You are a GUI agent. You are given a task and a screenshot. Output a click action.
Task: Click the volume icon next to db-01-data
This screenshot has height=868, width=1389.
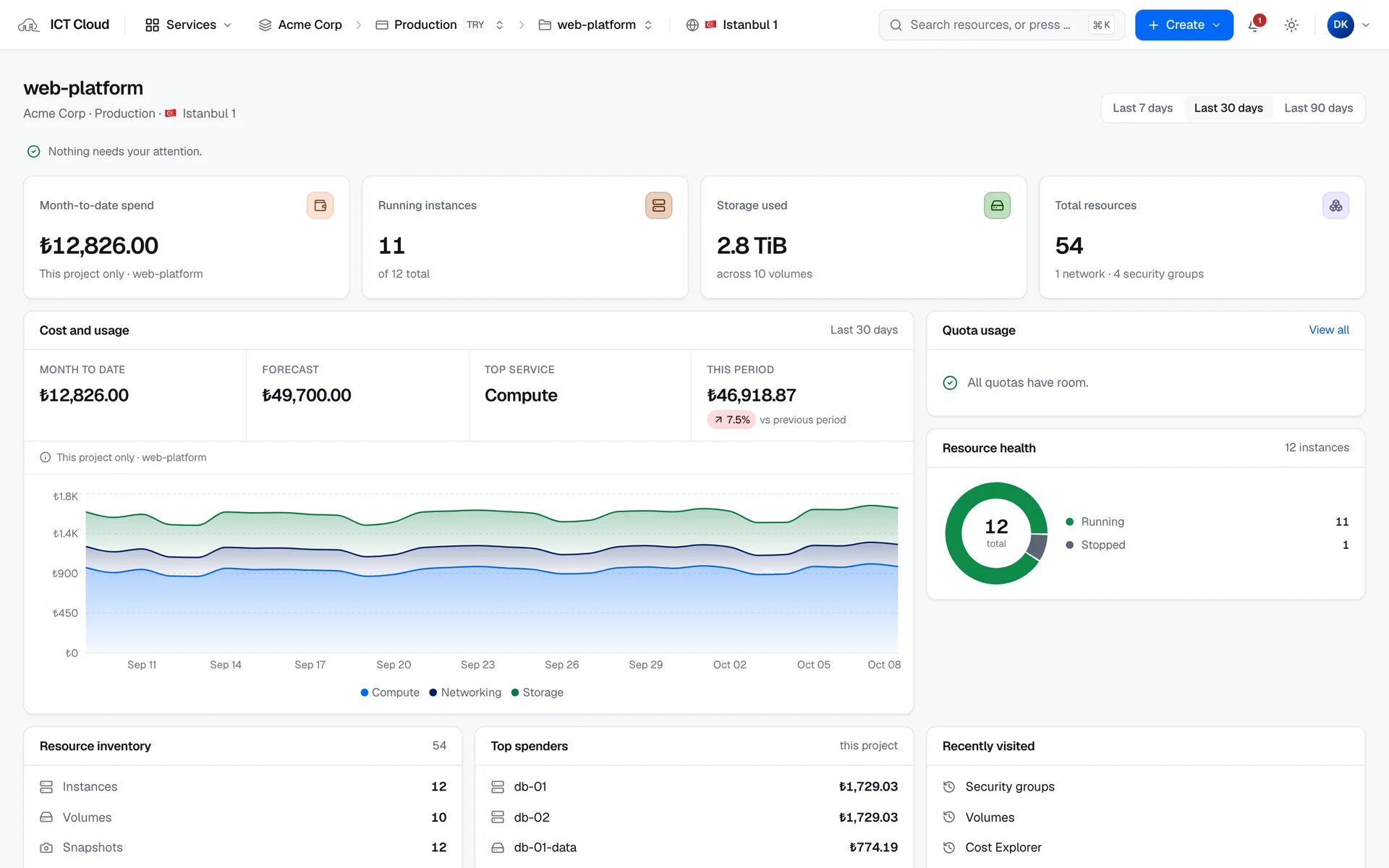[x=498, y=848]
